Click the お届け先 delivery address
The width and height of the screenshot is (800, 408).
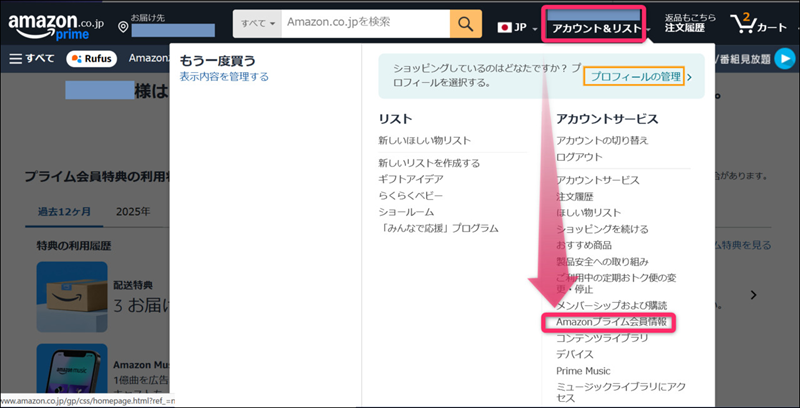(x=172, y=26)
